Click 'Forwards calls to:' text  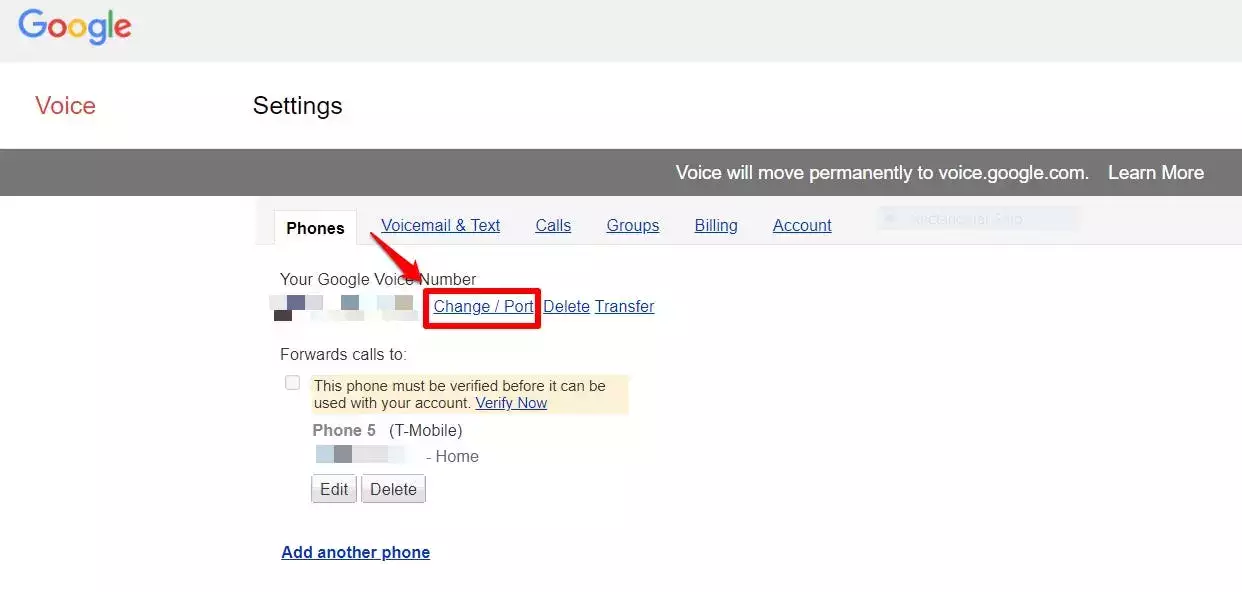pyautogui.click(x=344, y=354)
